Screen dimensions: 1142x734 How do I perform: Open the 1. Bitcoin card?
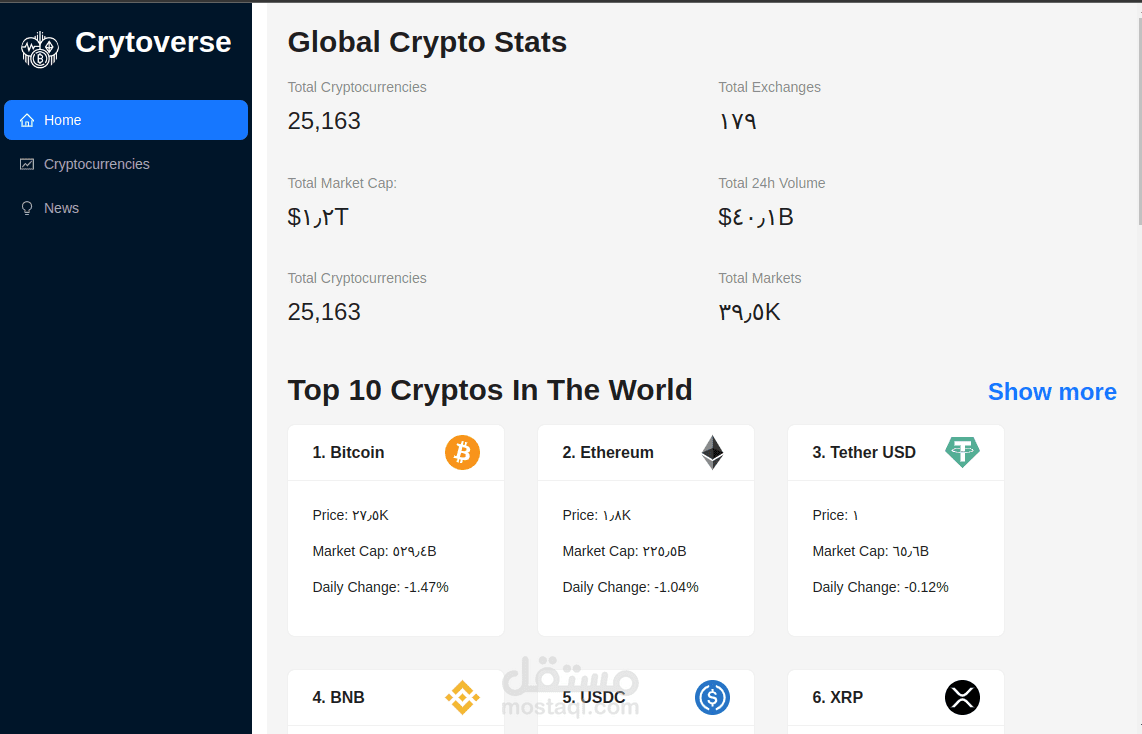tap(395, 530)
